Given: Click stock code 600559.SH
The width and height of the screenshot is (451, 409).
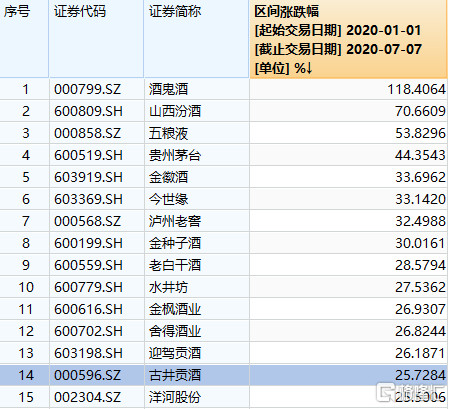Looking at the screenshot, I should point(88,265).
